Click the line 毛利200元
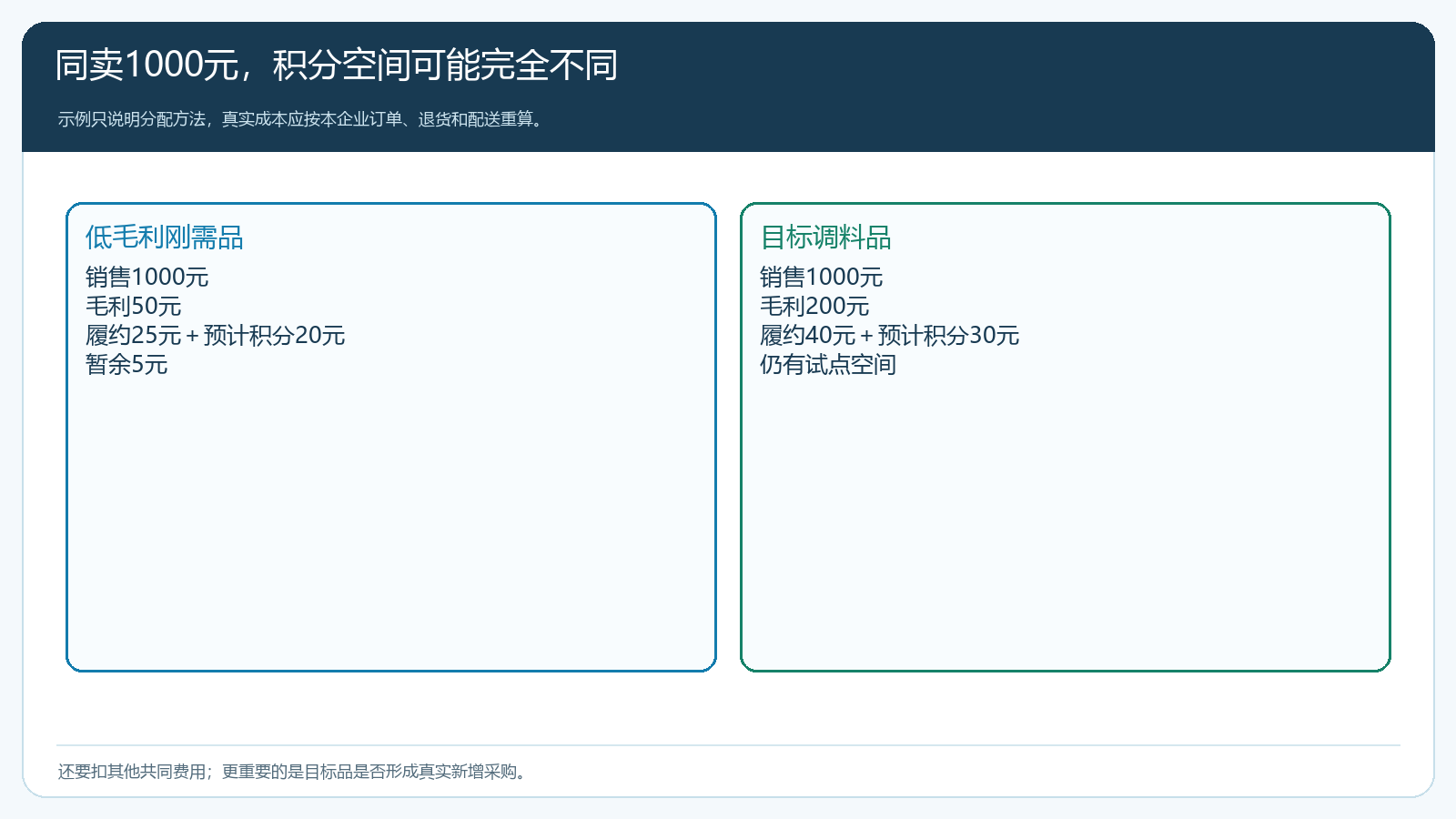 [814, 306]
